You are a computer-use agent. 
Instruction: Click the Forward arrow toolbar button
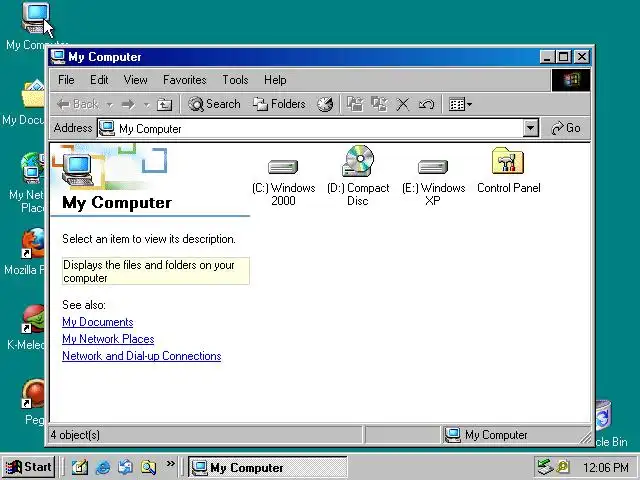point(129,104)
